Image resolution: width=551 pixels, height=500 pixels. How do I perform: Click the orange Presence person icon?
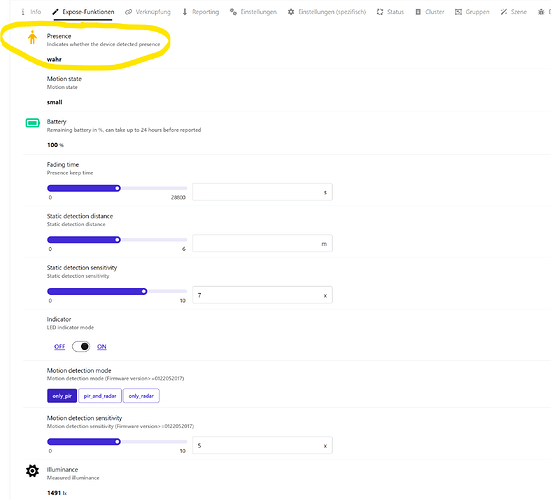coord(32,37)
